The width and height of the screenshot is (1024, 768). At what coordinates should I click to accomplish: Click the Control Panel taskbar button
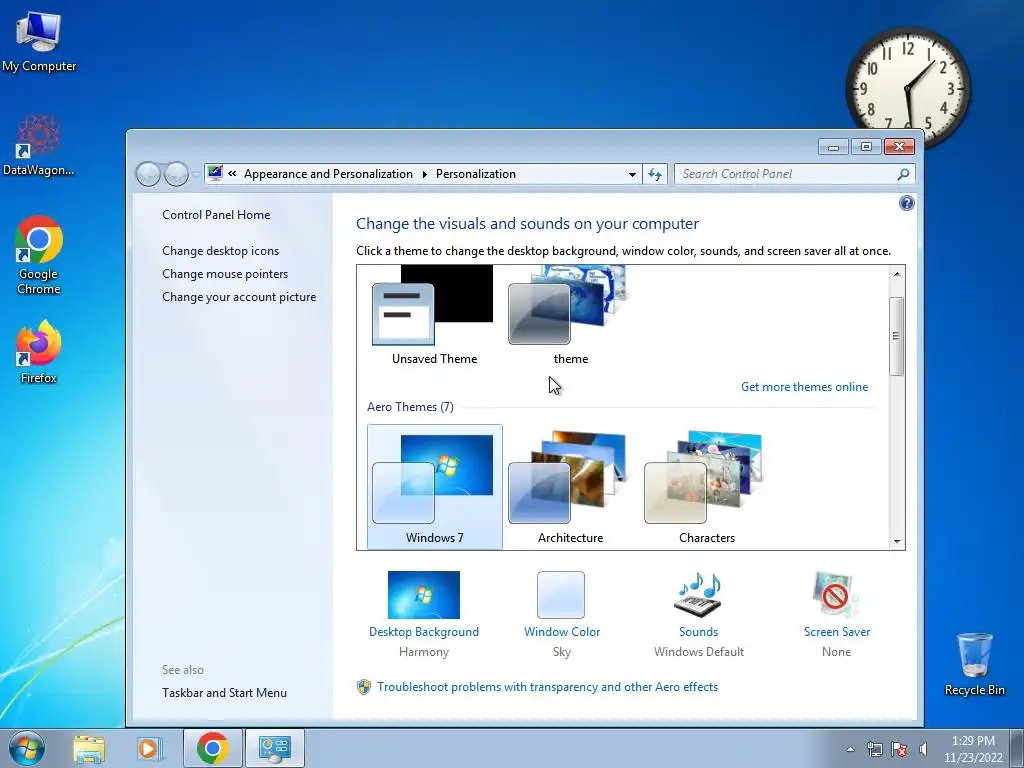[x=274, y=748]
